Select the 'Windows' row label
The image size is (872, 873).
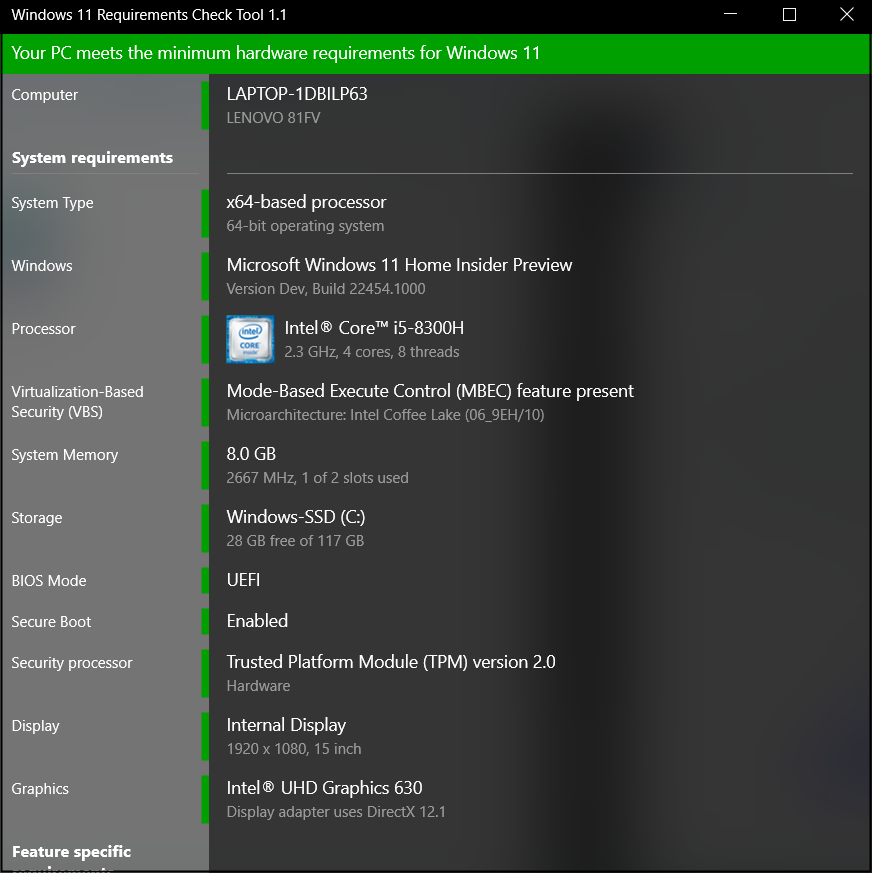click(x=42, y=266)
